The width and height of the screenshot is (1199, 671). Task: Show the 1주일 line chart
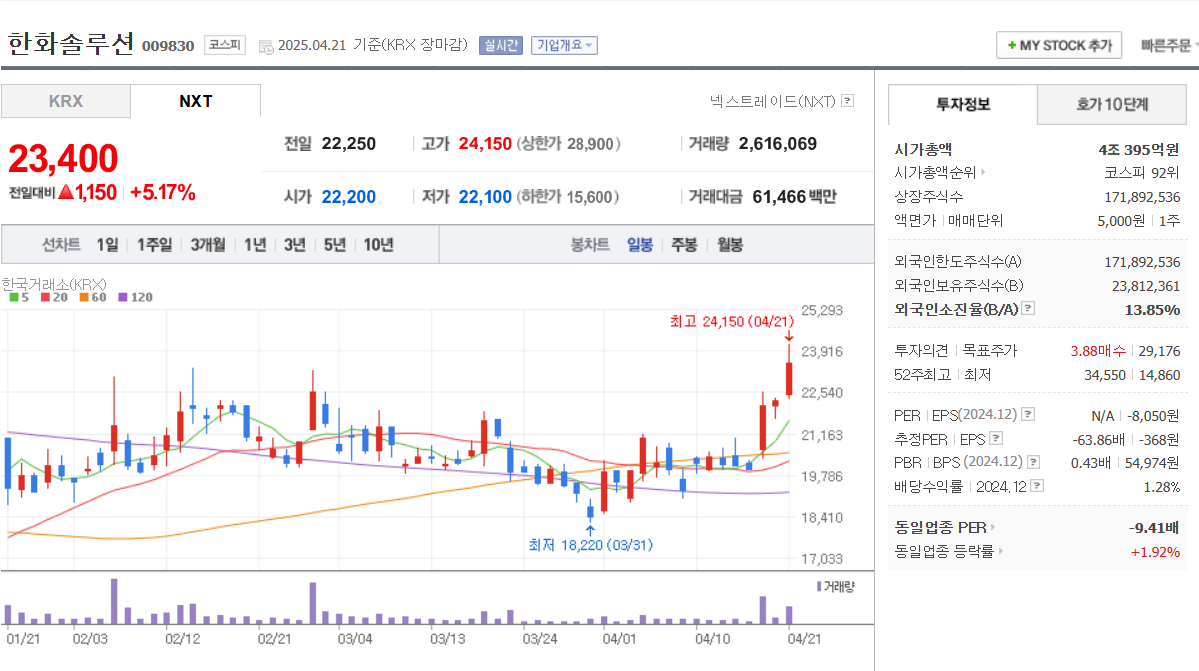tap(154, 245)
